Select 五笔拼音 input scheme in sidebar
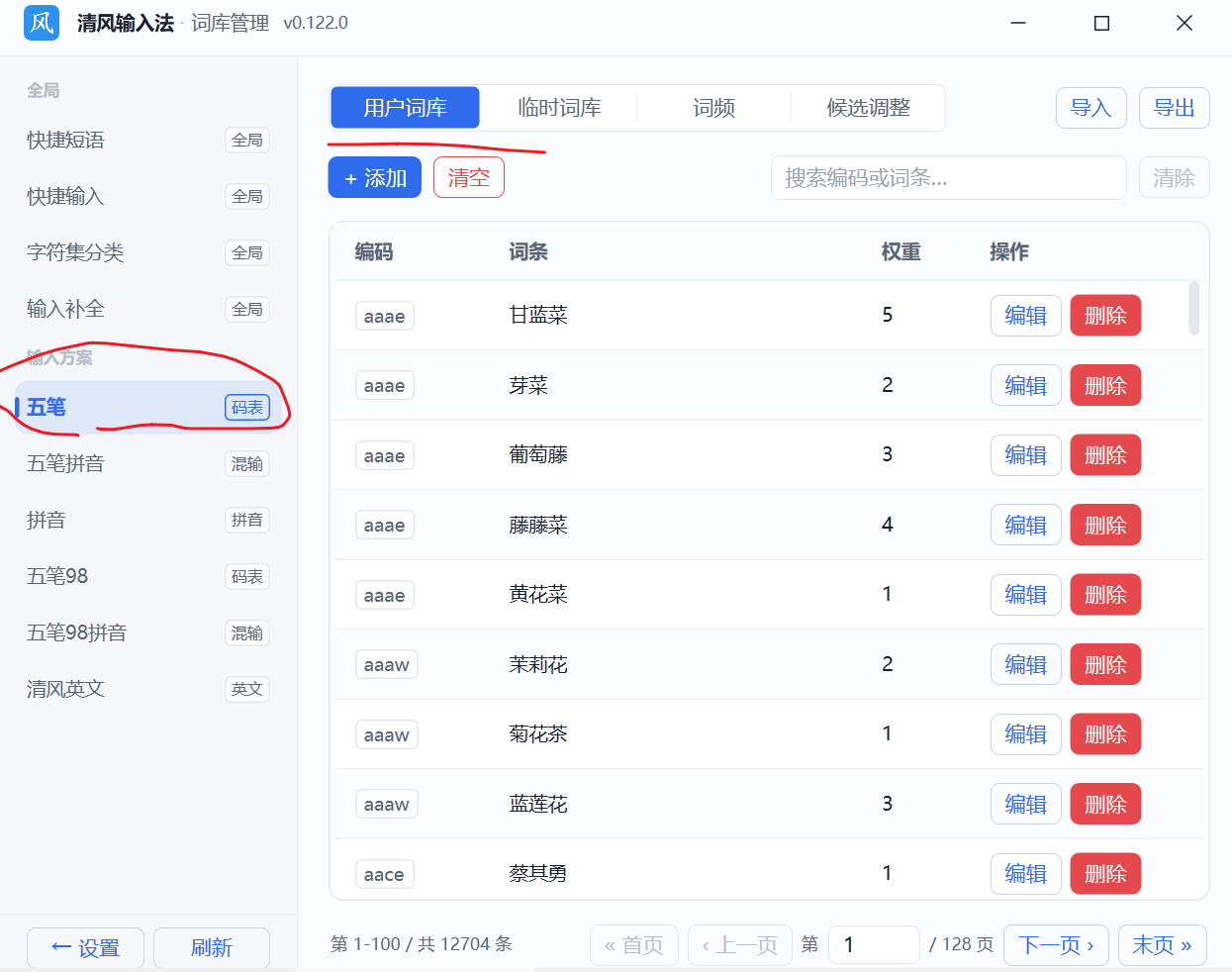The height and width of the screenshot is (972, 1232). 148,464
